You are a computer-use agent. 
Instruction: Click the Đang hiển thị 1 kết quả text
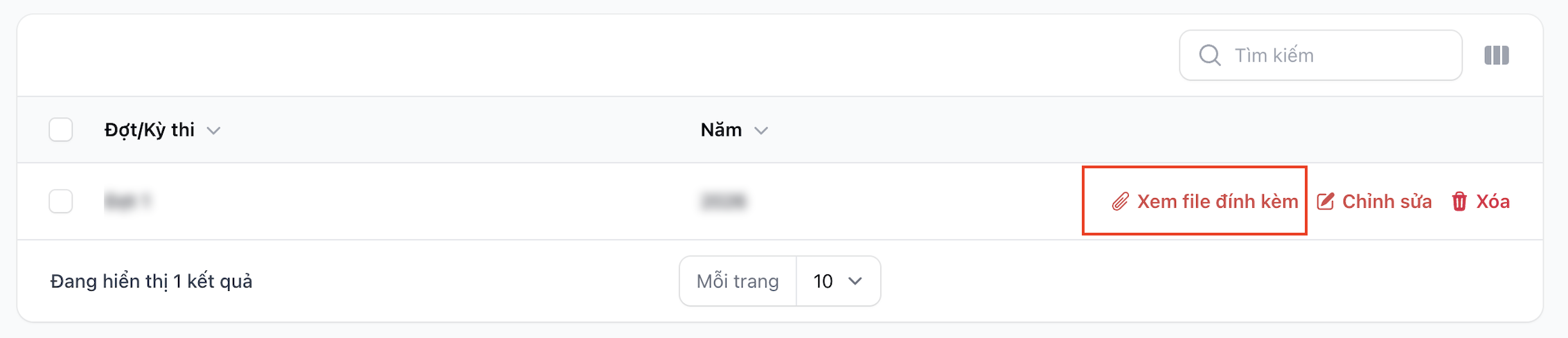[151, 281]
